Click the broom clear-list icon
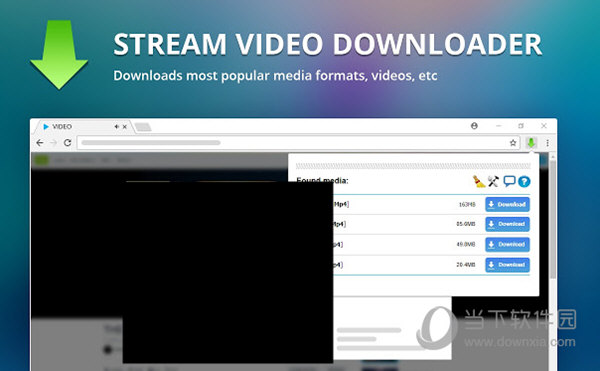Screen dimensions: 600x371 coord(478,181)
